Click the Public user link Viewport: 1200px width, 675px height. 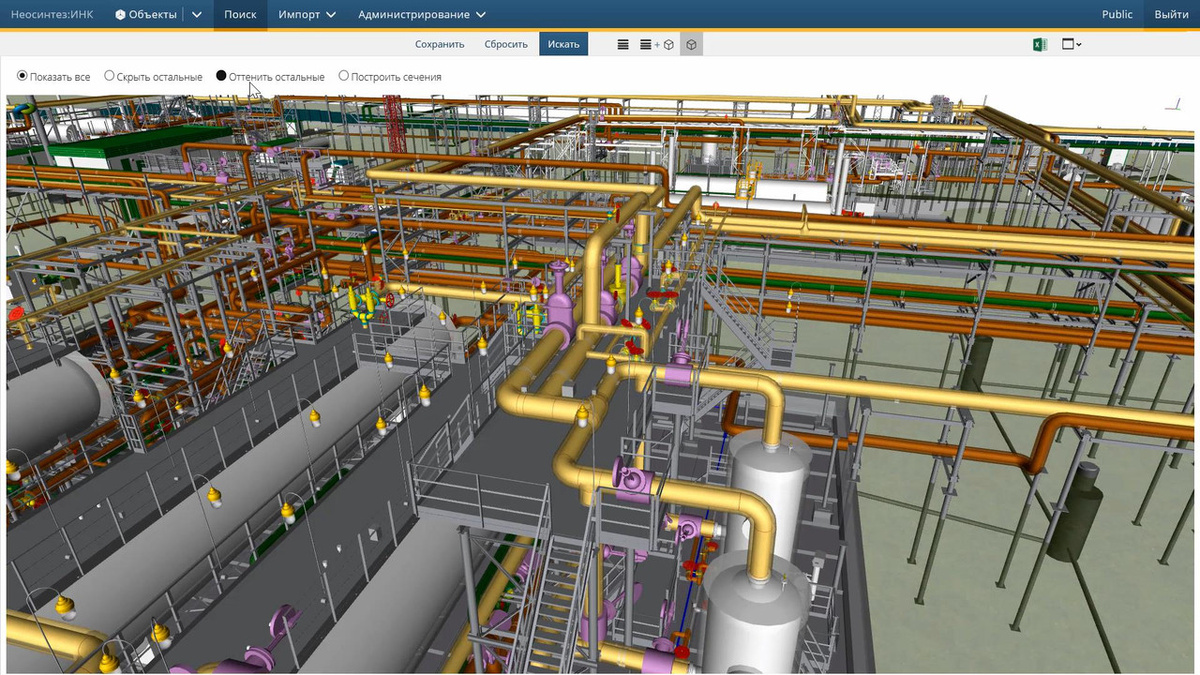click(1117, 14)
